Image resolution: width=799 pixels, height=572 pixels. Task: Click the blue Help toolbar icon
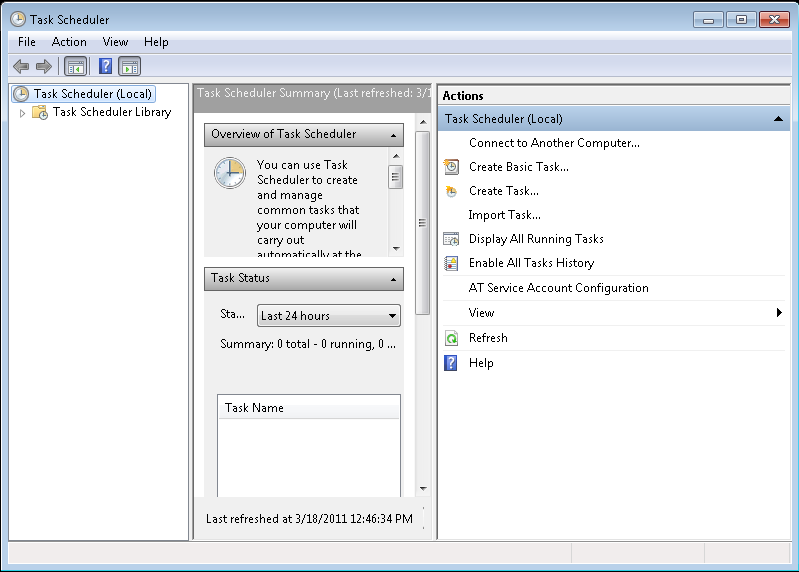pos(105,66)
